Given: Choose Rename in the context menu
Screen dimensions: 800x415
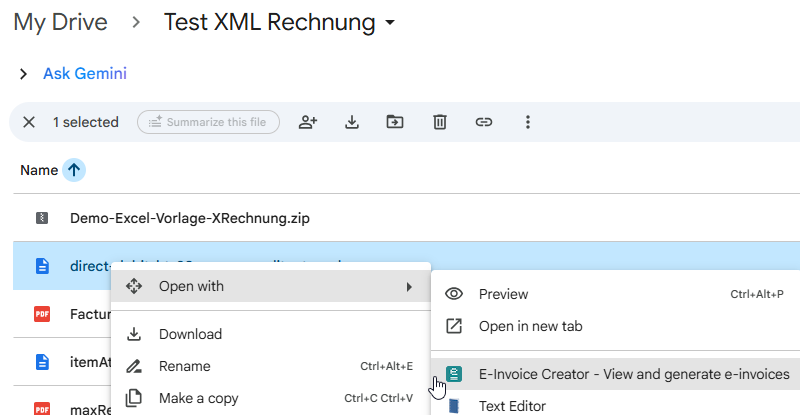Looking at the screenshot, I should [185, 366].
